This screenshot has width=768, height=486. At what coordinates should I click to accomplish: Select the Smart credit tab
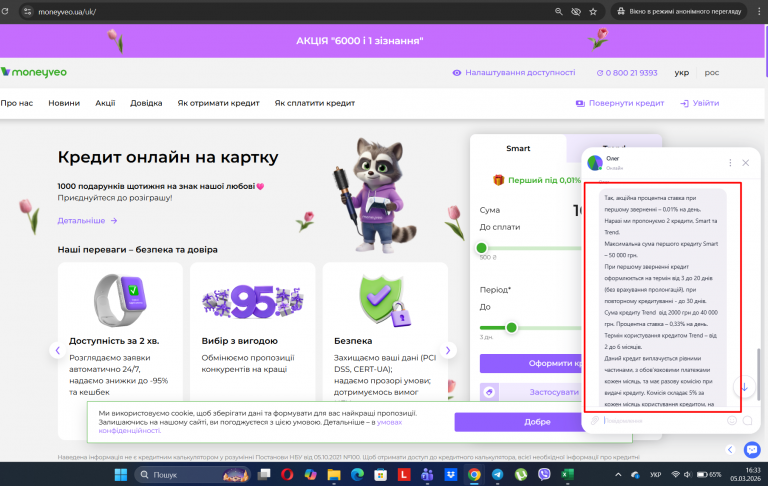[518, 148]
